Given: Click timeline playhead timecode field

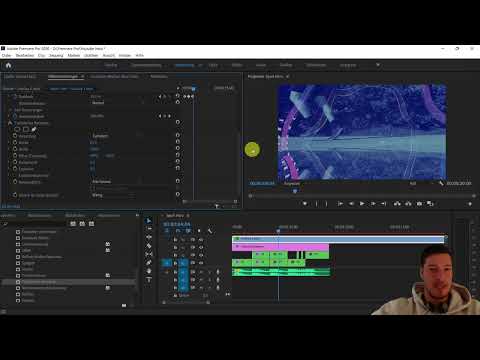Looking at the screenshot, I should [x=177, y=224].
